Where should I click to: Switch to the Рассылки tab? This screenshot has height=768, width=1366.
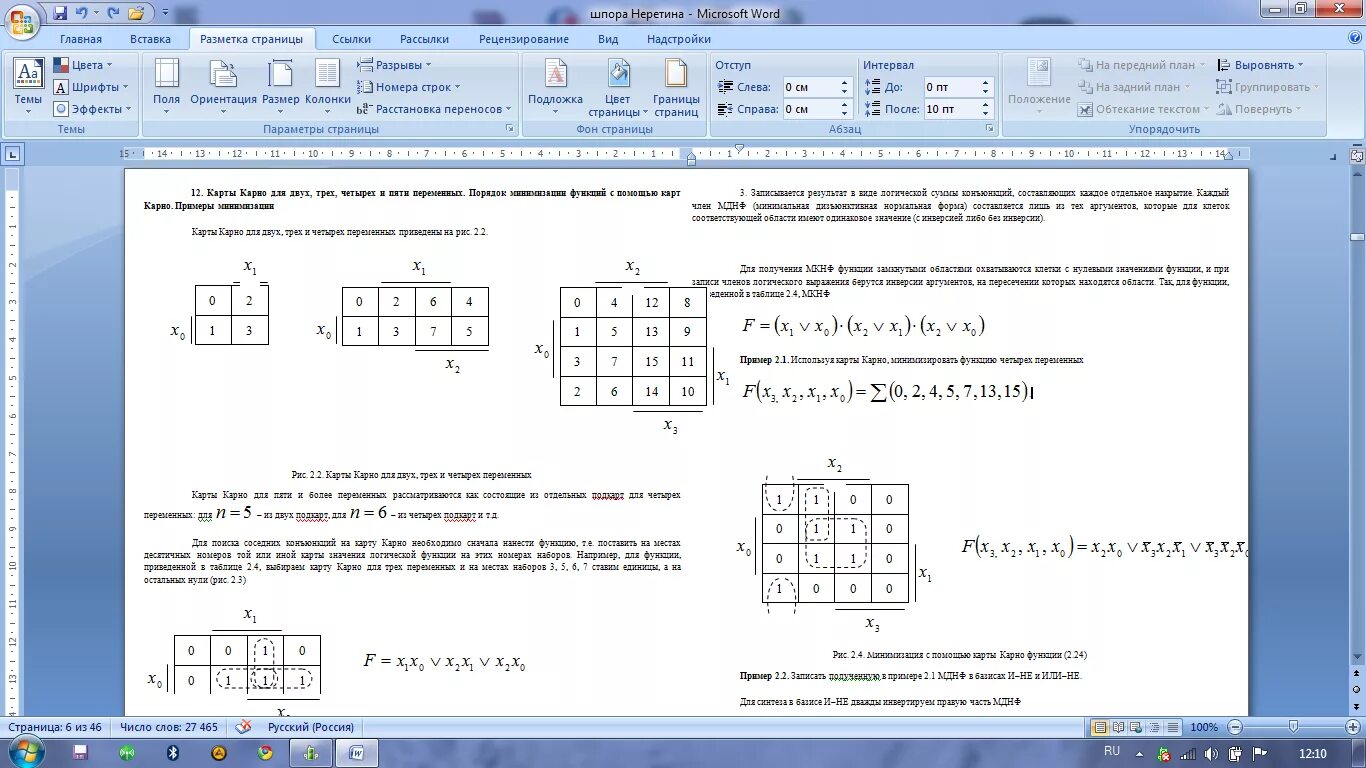tap(425, 39)
